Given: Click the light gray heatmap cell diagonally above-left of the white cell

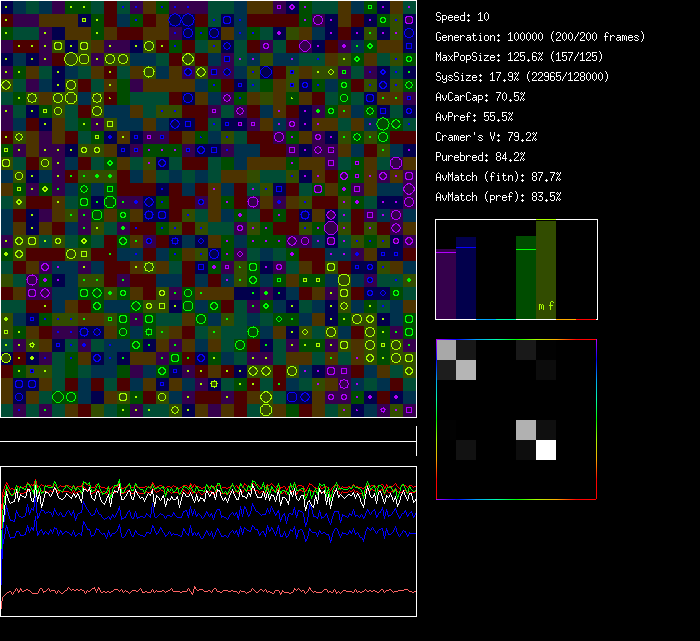Looking at the screenshot, I should (x=526, y=430).
